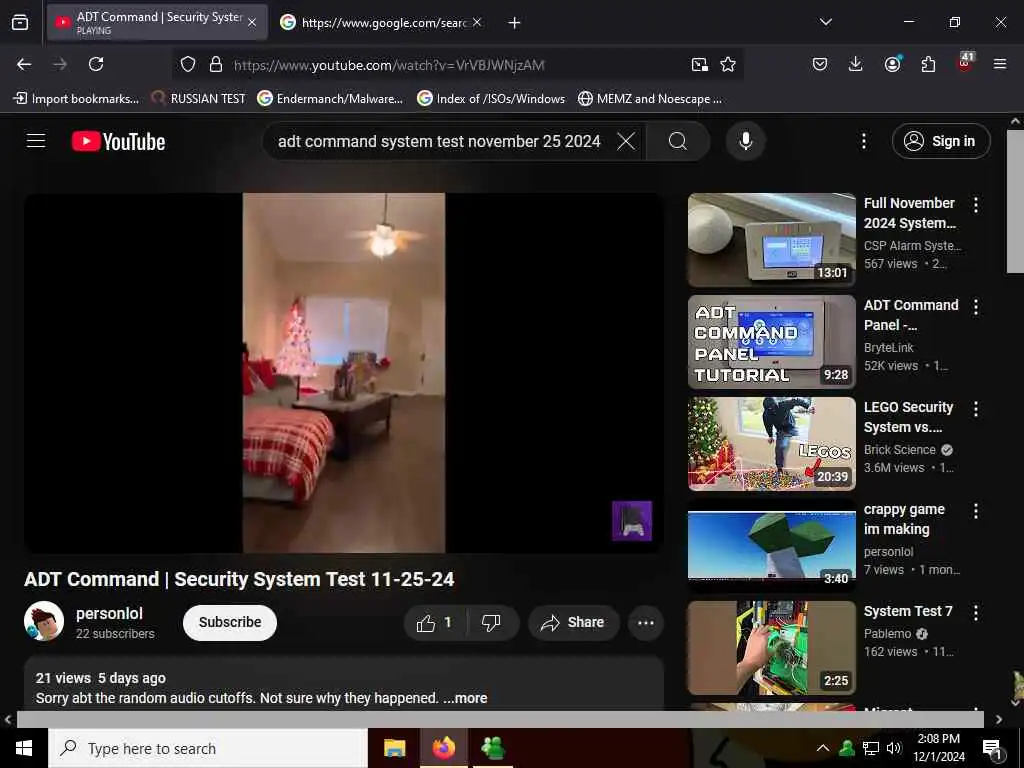
Task: Open personlol channel avatar
Action: [44, 621]
